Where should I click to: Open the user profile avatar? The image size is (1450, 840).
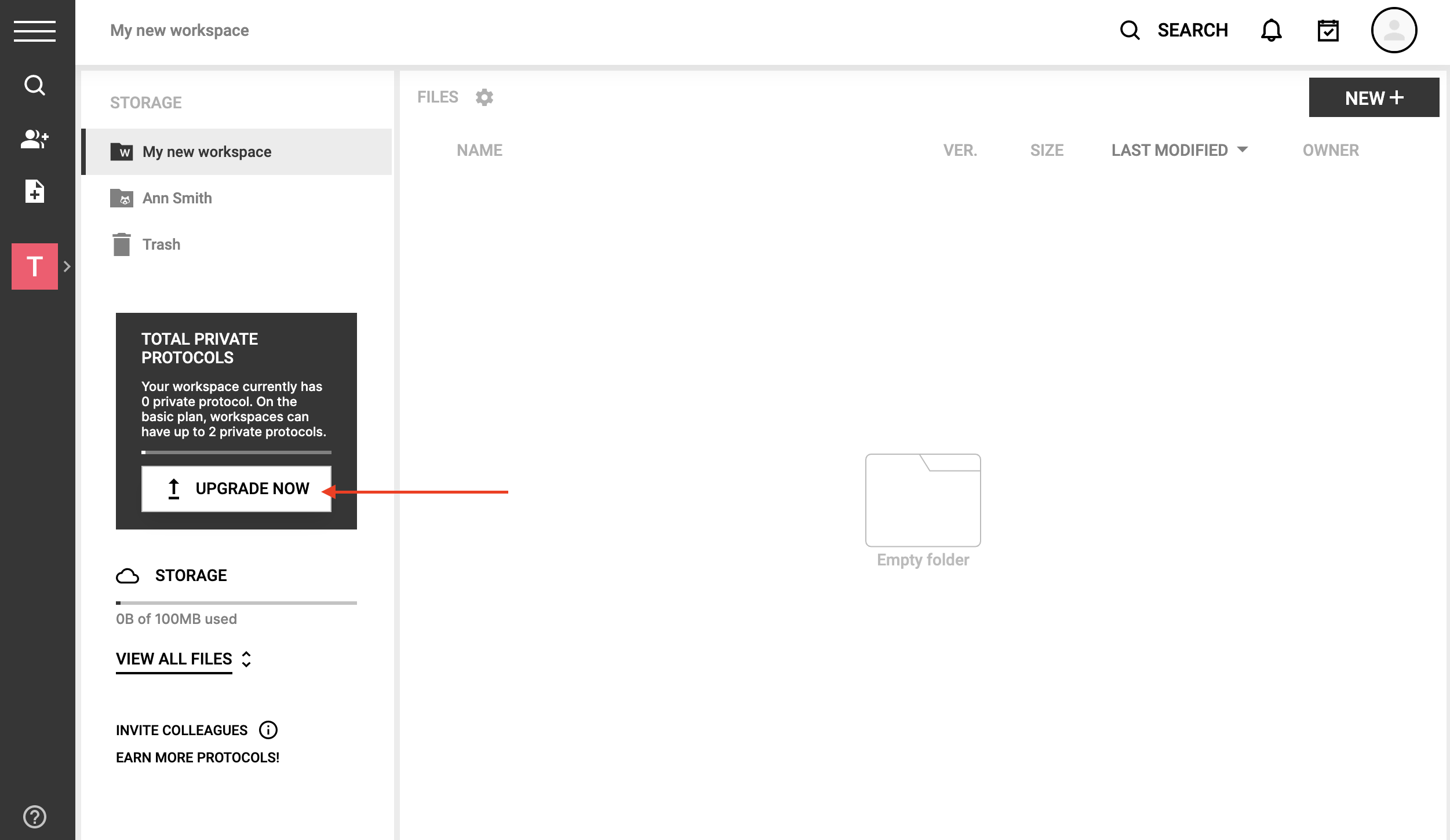click(1394, 31)
